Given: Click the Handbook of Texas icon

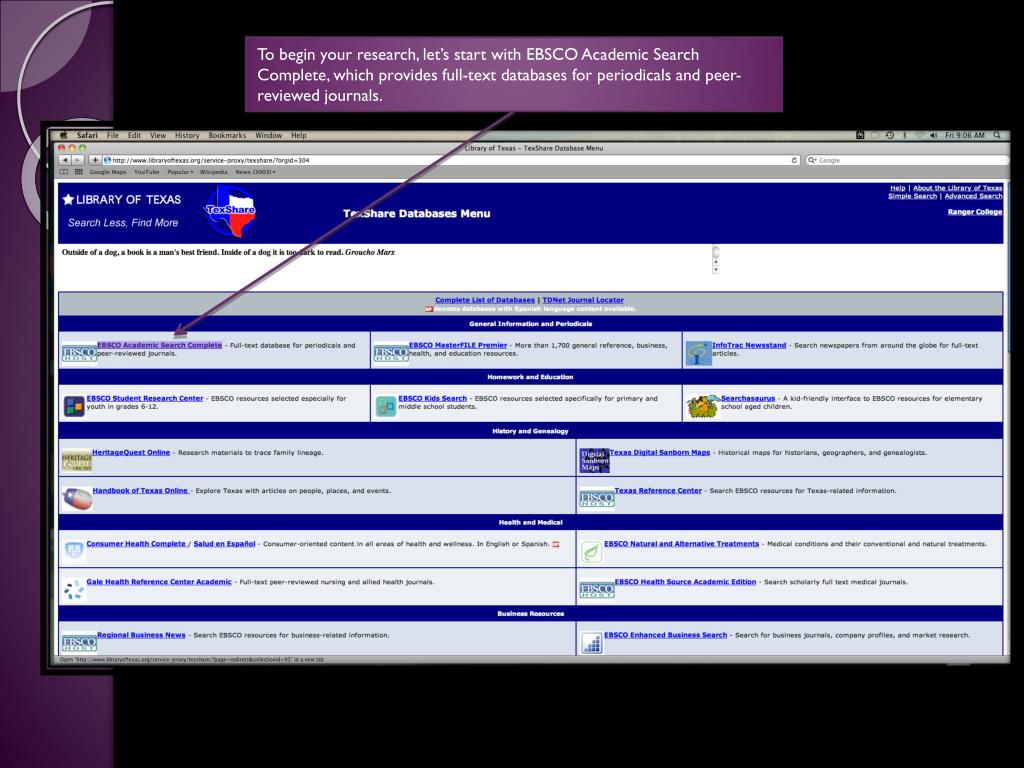Looking at the screenshot, I should (x=77, y=499).
